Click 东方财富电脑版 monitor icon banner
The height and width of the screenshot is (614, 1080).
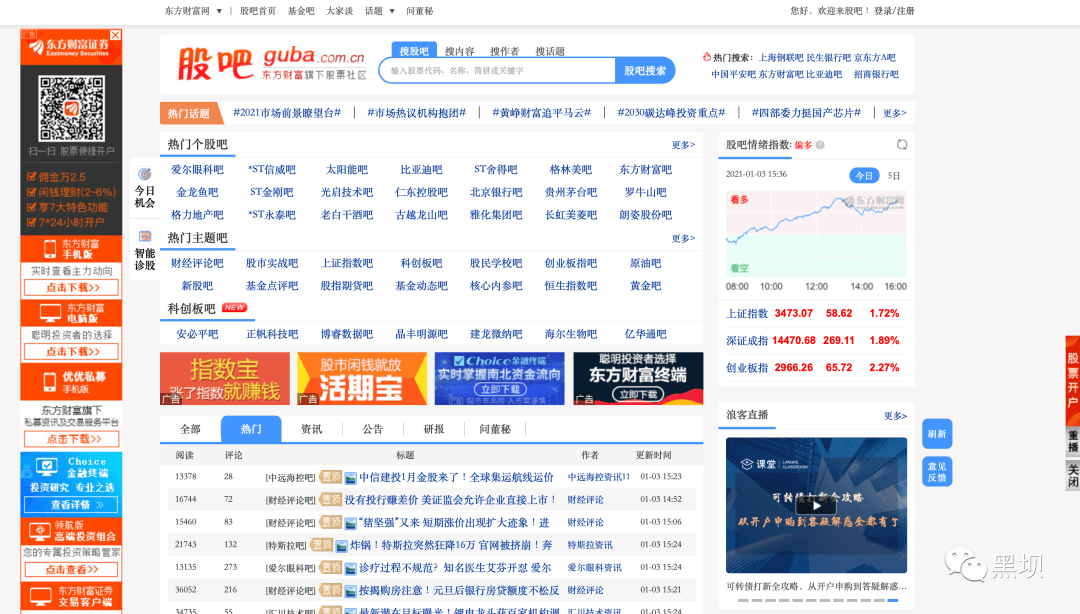coord(72,314)
